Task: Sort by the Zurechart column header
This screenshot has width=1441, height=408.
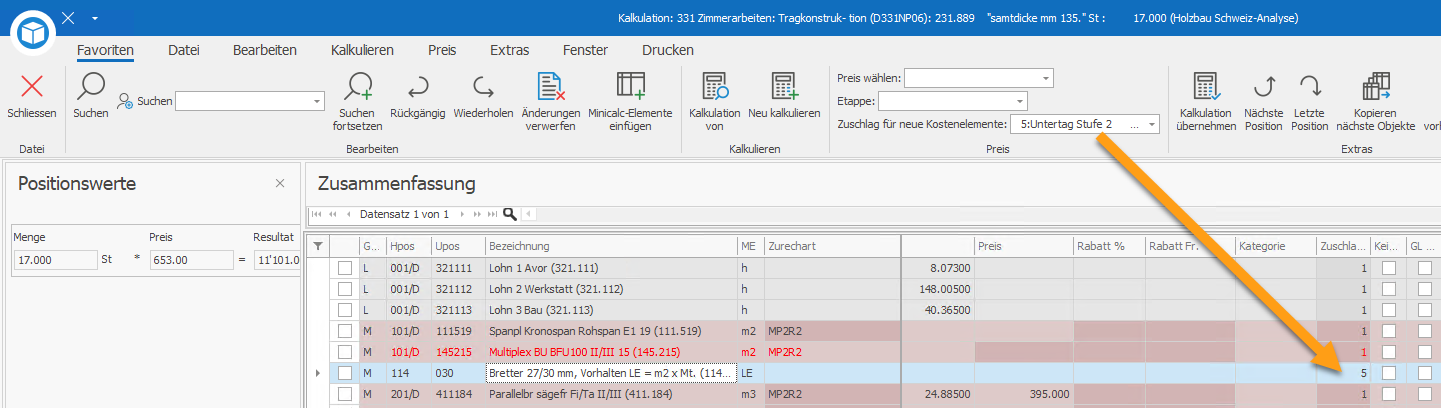Action: tap(832, 246)
